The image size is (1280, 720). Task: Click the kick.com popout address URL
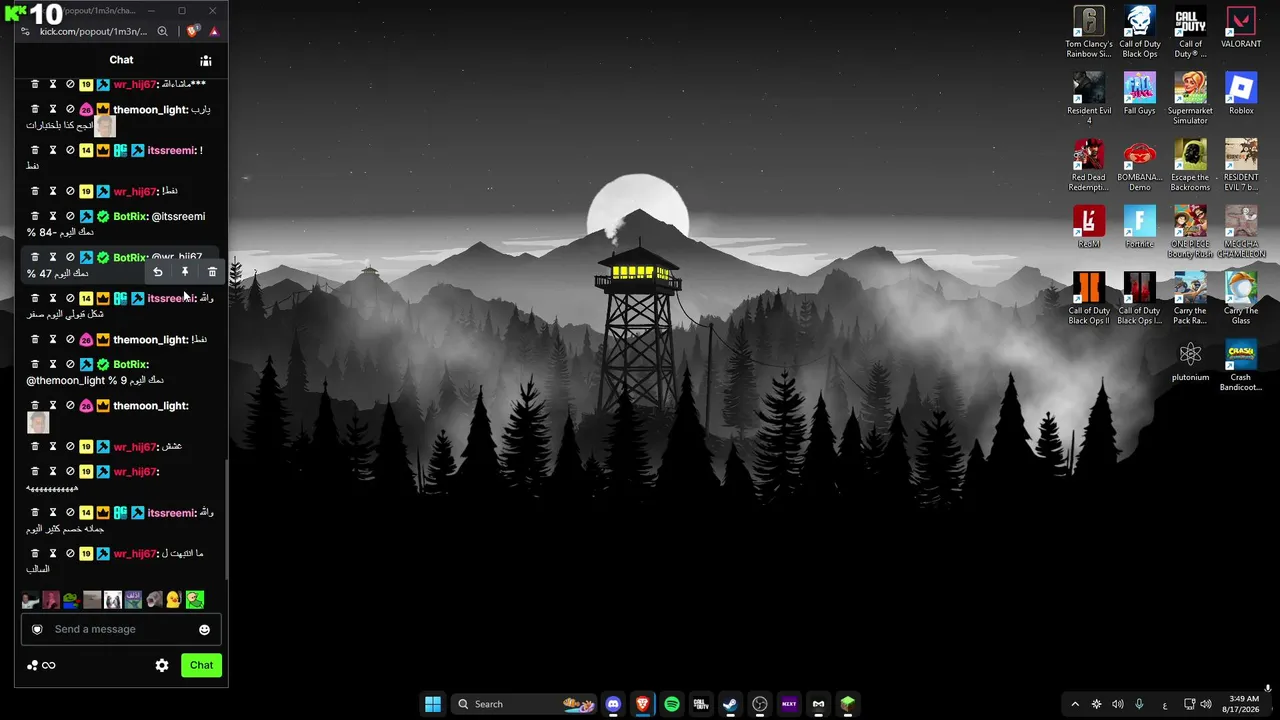coord(93,31)
